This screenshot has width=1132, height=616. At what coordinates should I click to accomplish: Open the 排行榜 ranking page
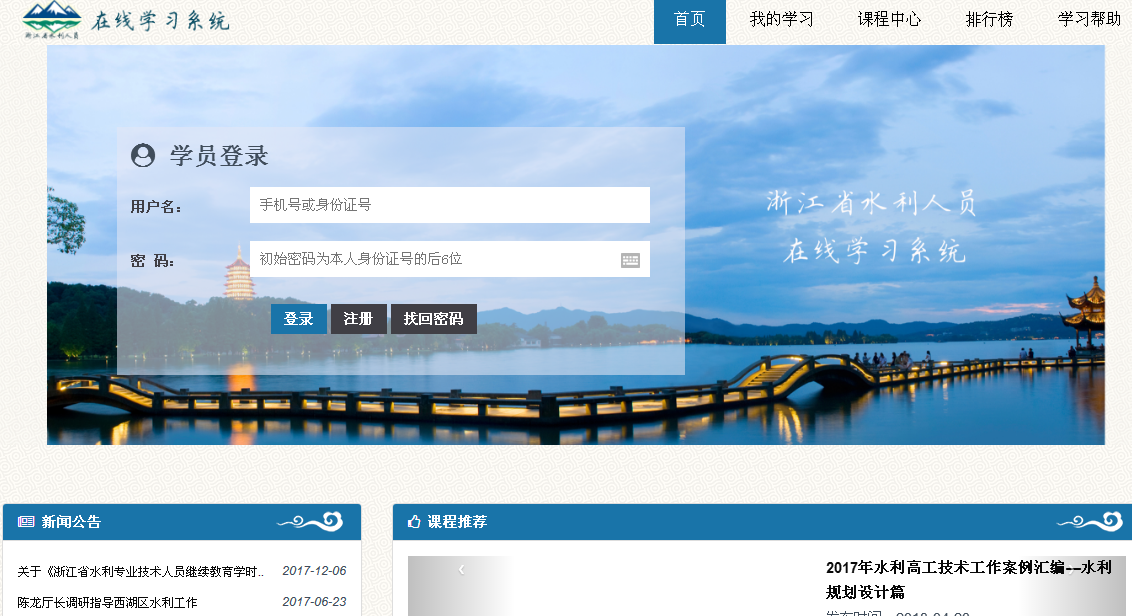coord(989,20)
